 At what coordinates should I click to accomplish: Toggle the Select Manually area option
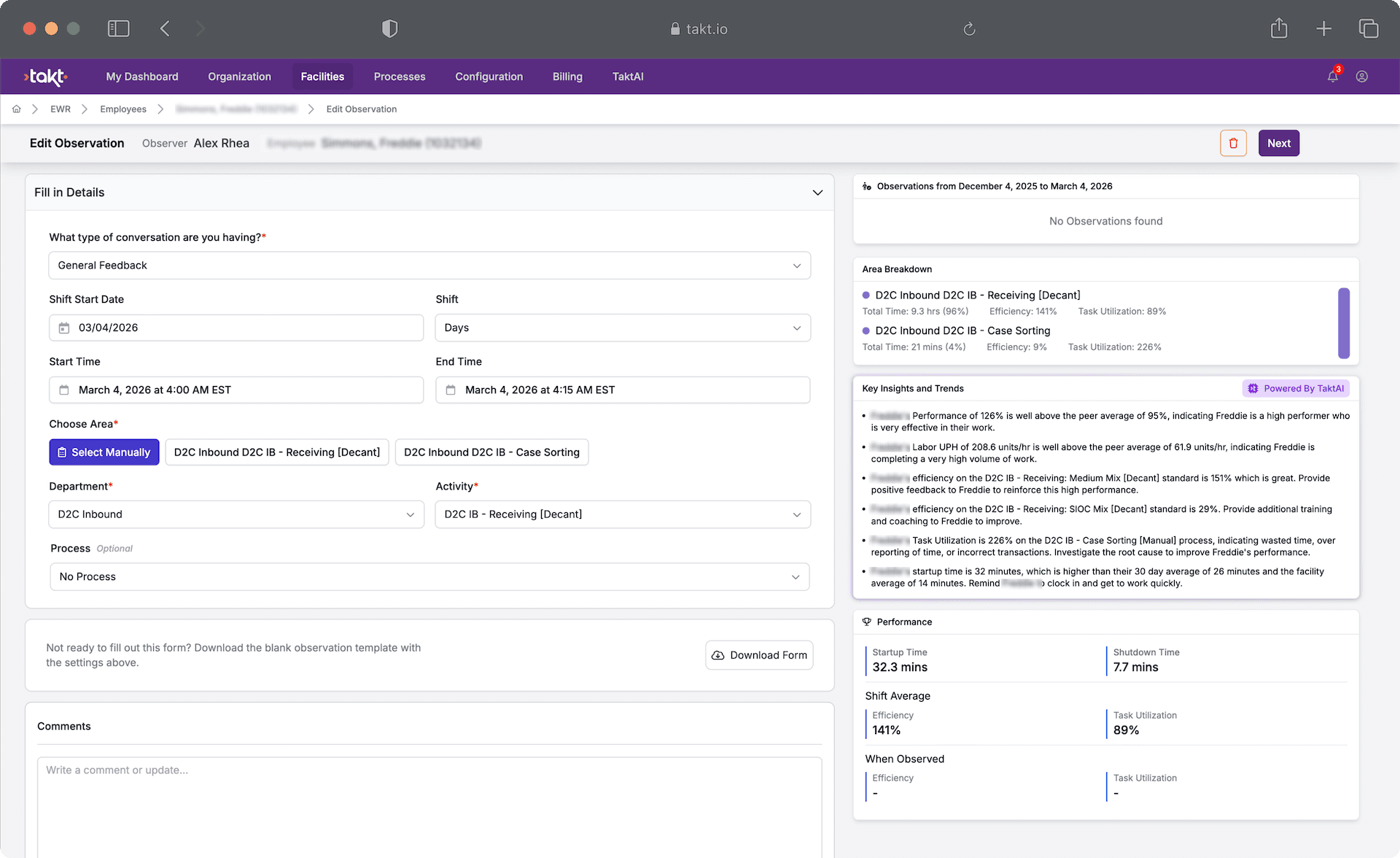(x=104, y=452)
